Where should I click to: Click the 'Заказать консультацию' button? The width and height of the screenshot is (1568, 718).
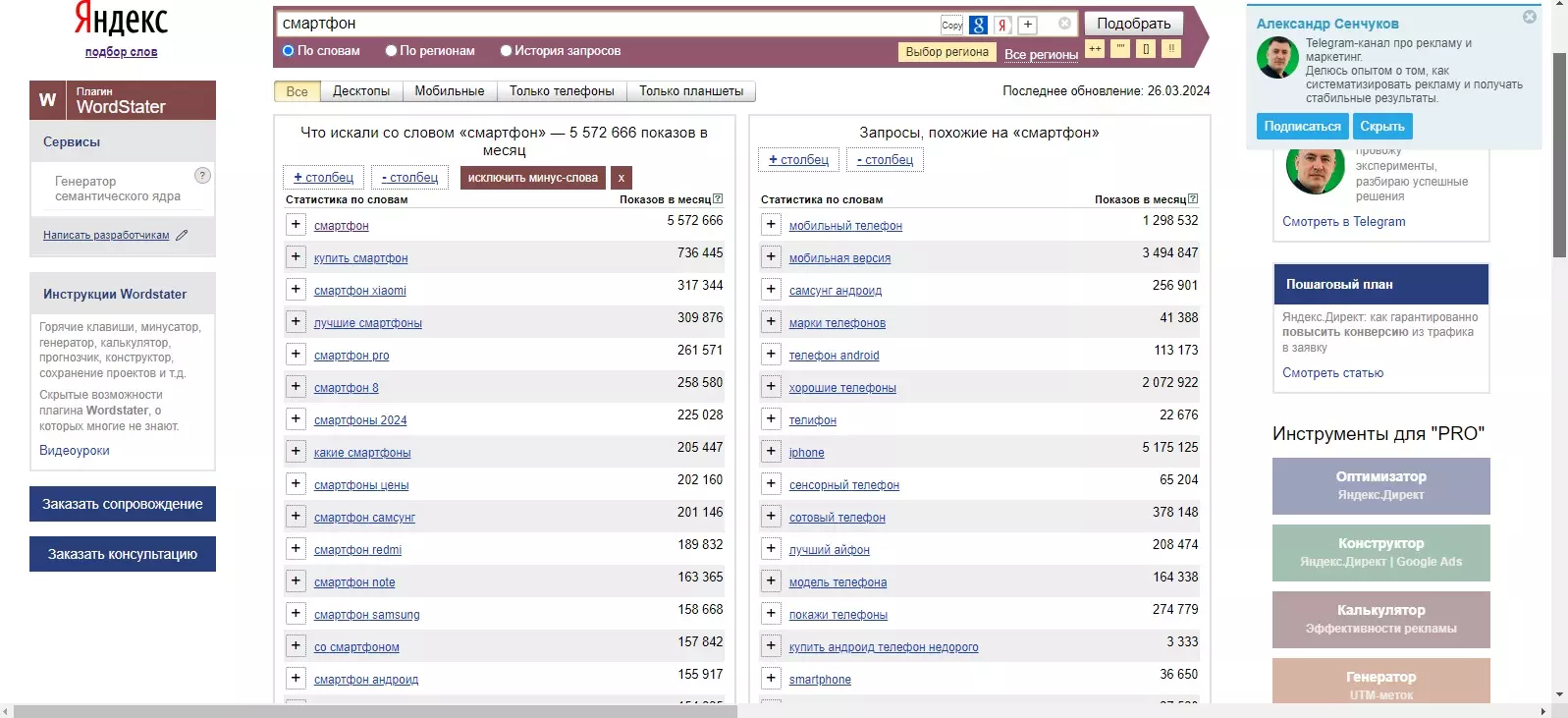tap(123, 554)
